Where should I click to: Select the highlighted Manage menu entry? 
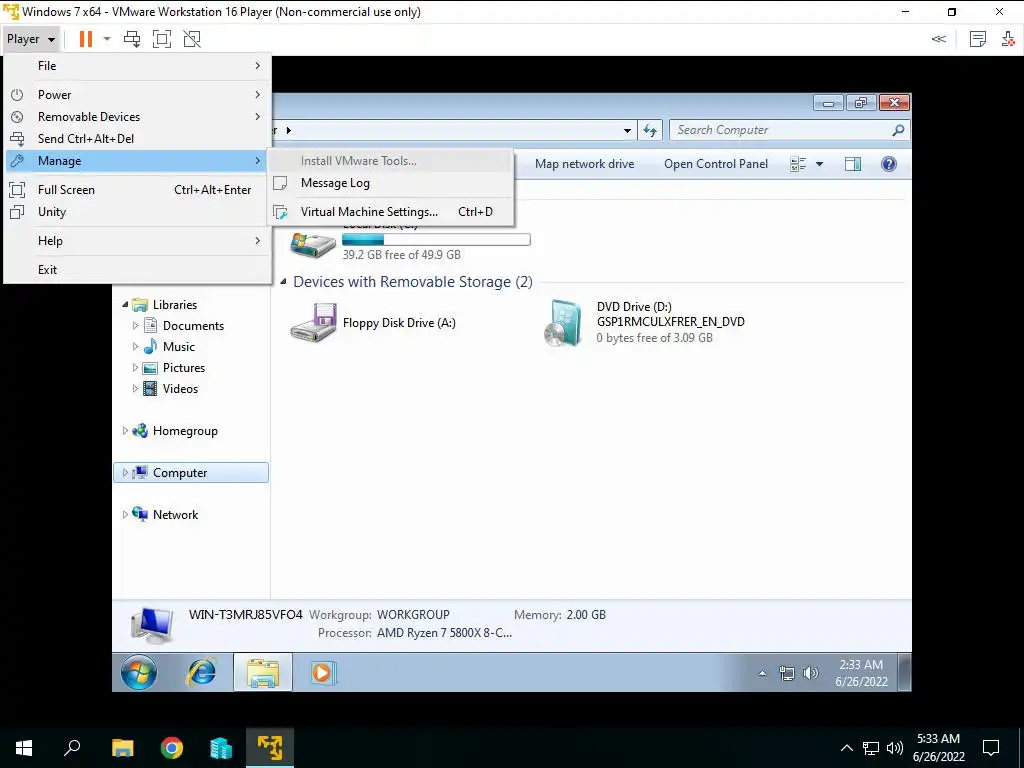(x=138, y=161)
